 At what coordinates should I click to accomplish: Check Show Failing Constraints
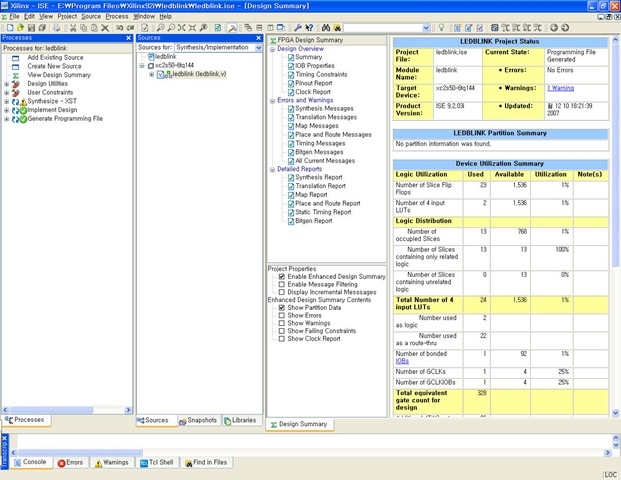pyautogui.click(x=282, y=331)
